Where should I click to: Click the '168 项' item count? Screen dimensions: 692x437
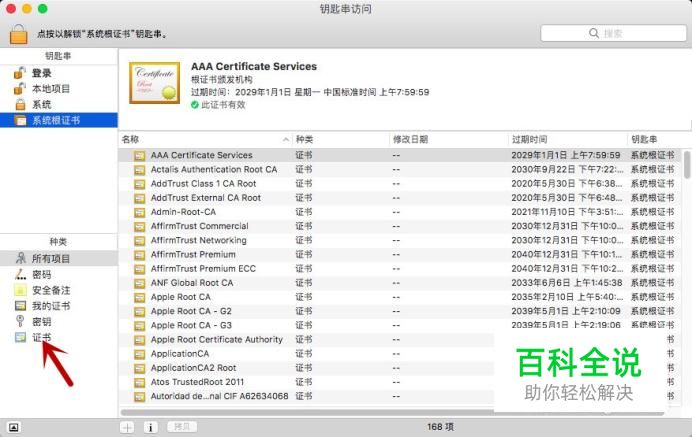[440, 427]
